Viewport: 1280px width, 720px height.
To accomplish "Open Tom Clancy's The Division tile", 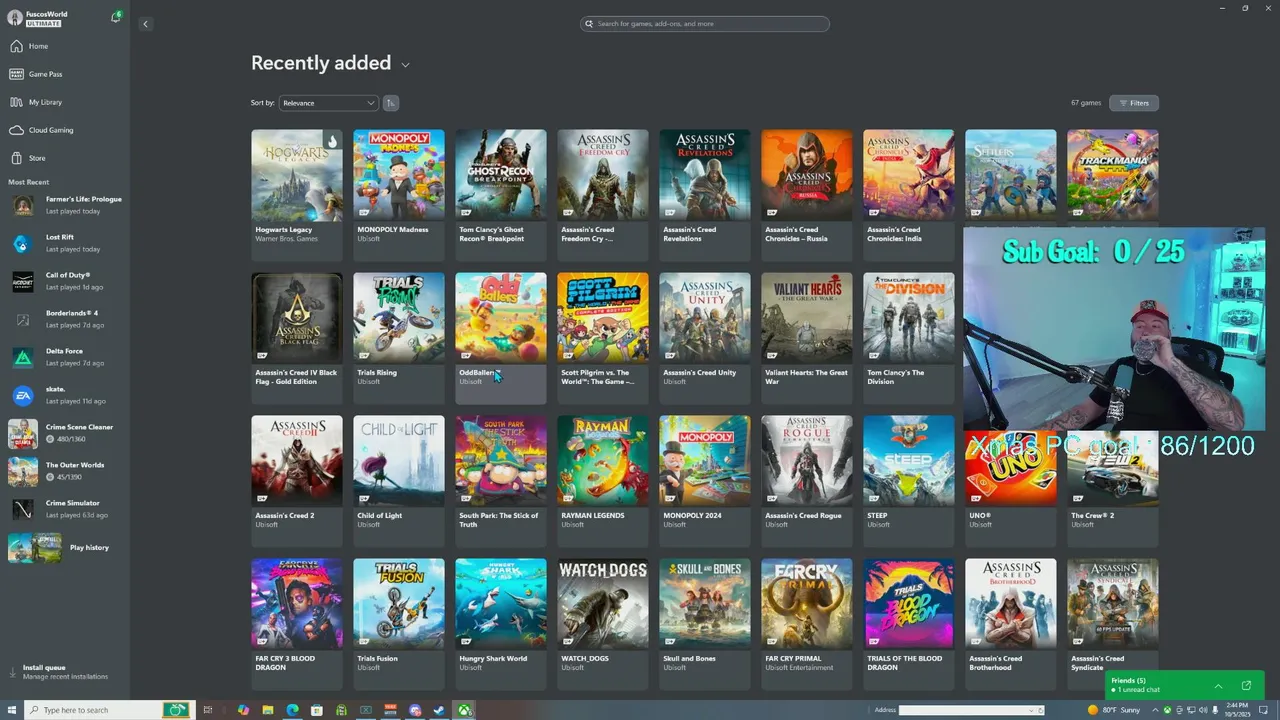I will (x=909, y=338).
